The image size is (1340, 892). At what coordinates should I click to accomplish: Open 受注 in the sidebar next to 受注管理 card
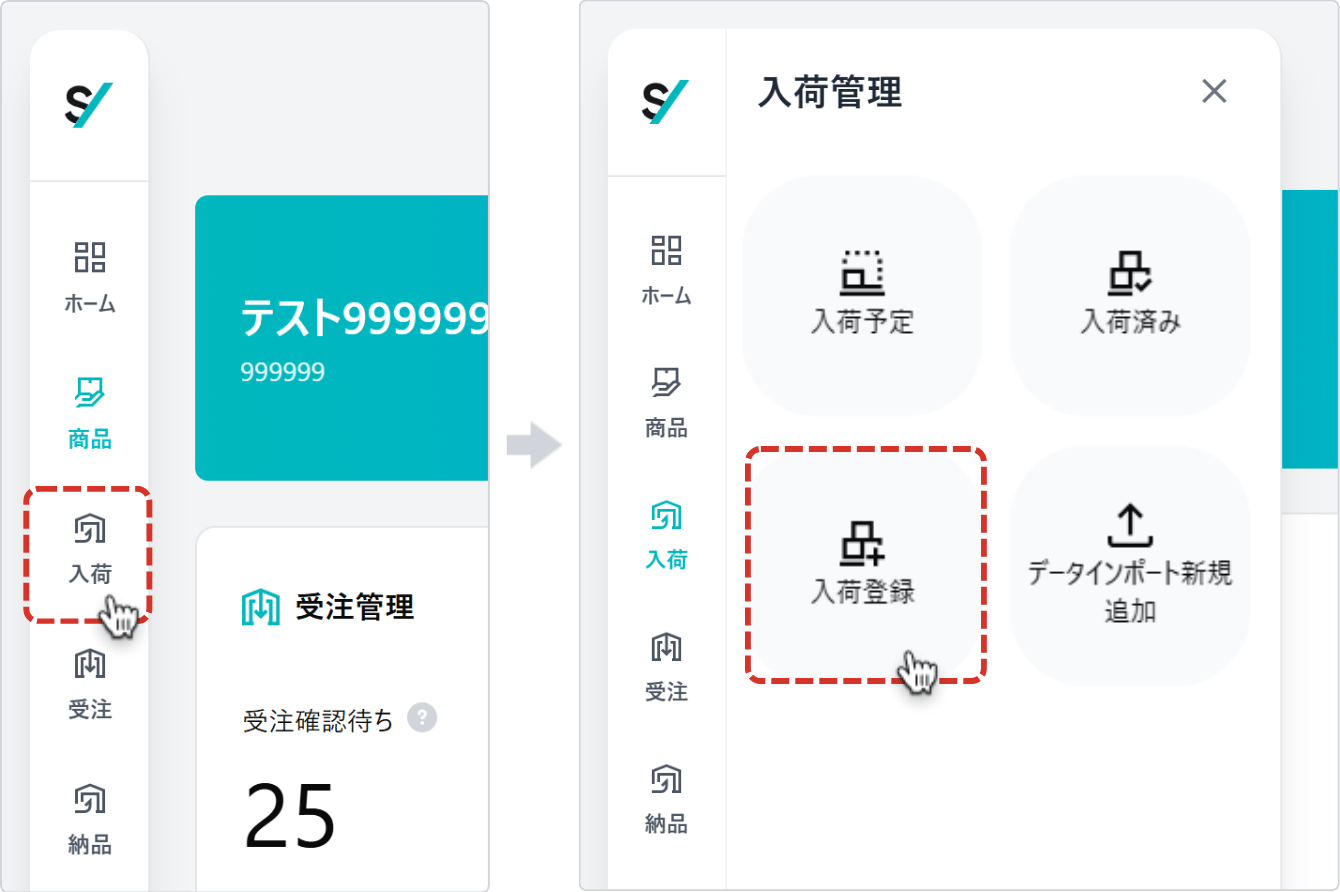[90, 684]
